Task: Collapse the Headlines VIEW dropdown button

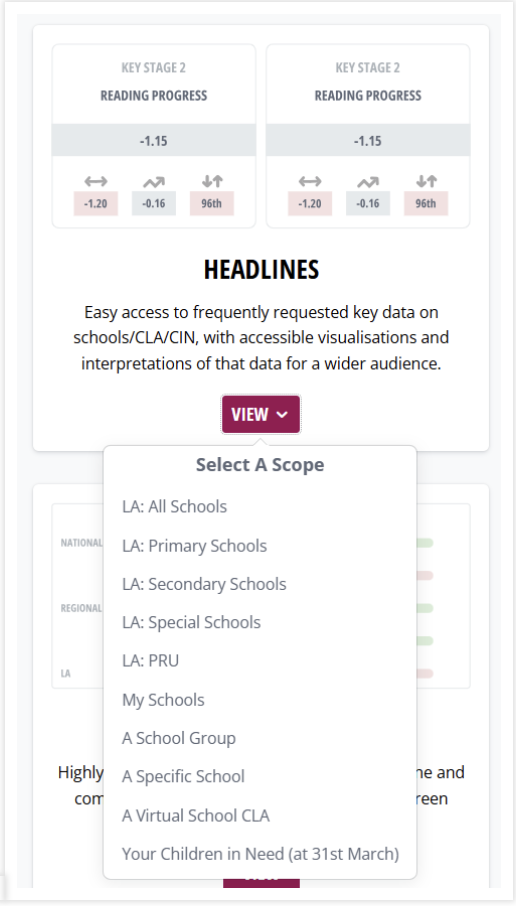Action: pos(261,414)
